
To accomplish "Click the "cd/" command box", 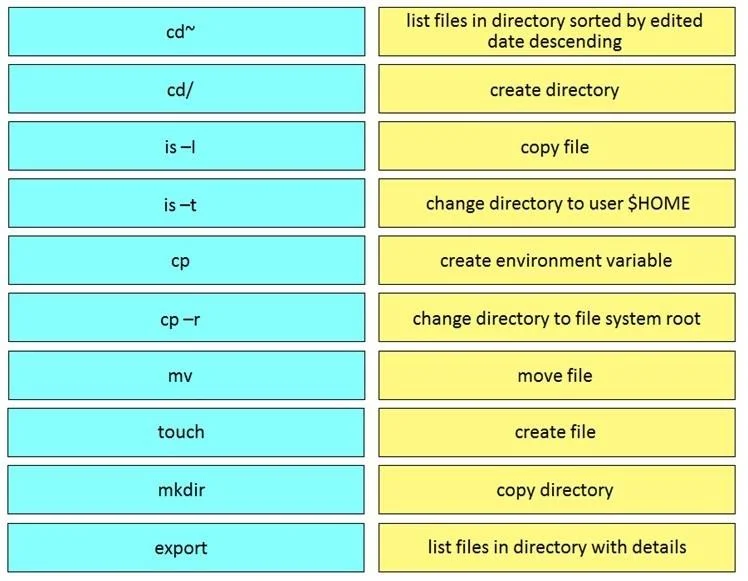I will [187, 89].
